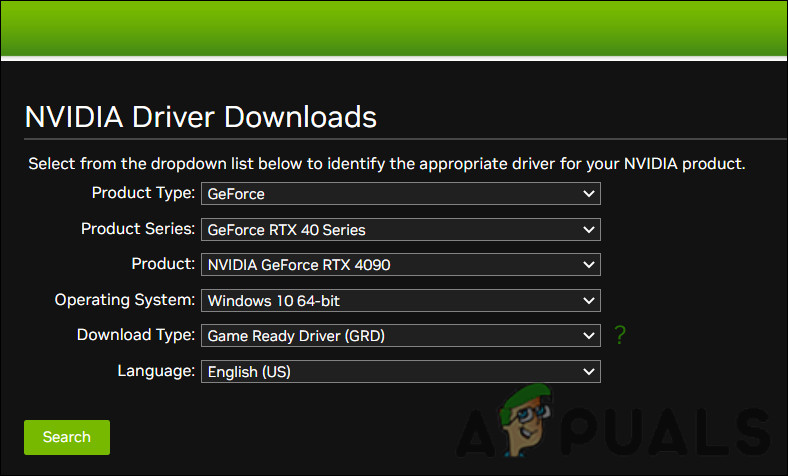The width and height of the screenshot is (788, 476).
Task: Click the dropdown instruction sentence text
Action: tap(386, 163)
